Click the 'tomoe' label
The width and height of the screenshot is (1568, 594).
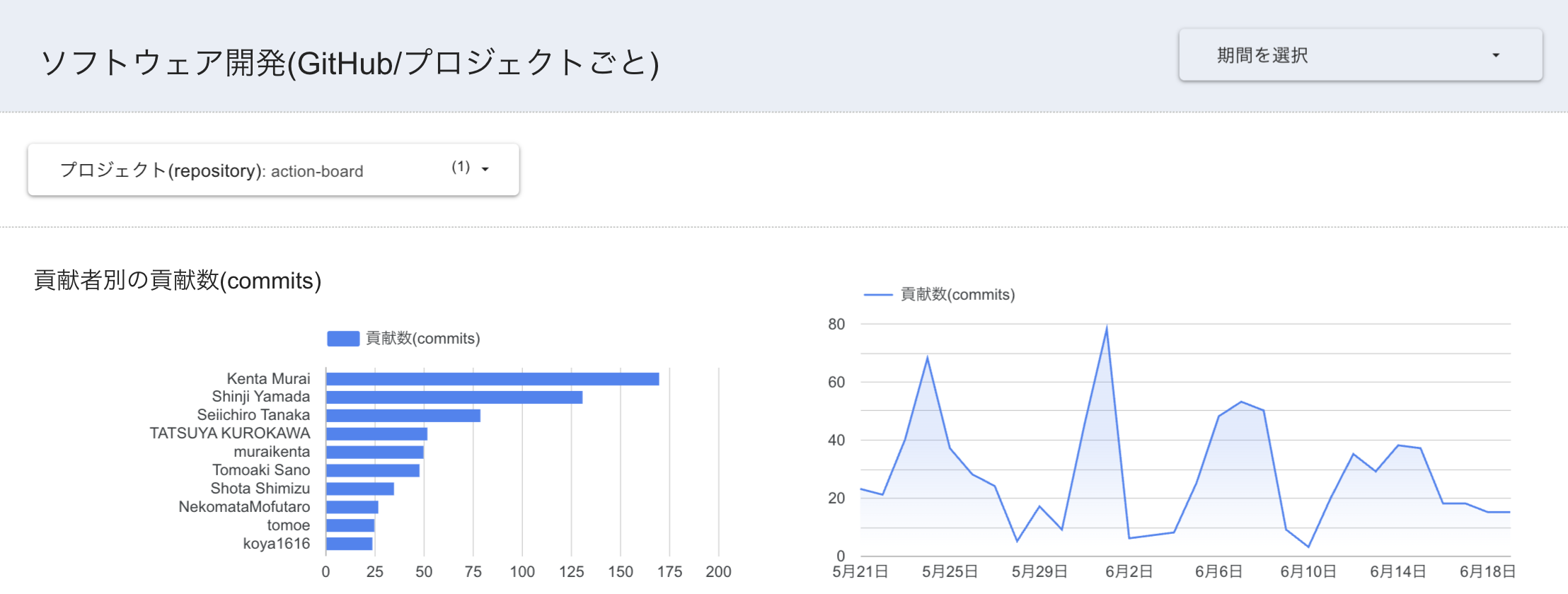289,525
